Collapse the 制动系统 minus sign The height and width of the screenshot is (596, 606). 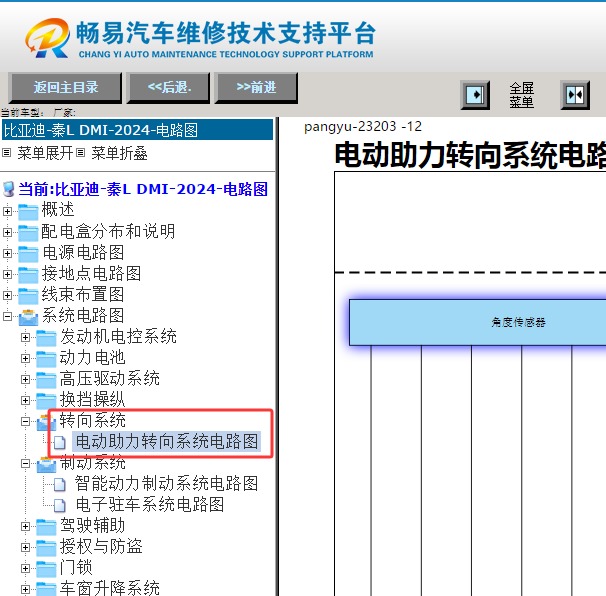click(26, 463)
